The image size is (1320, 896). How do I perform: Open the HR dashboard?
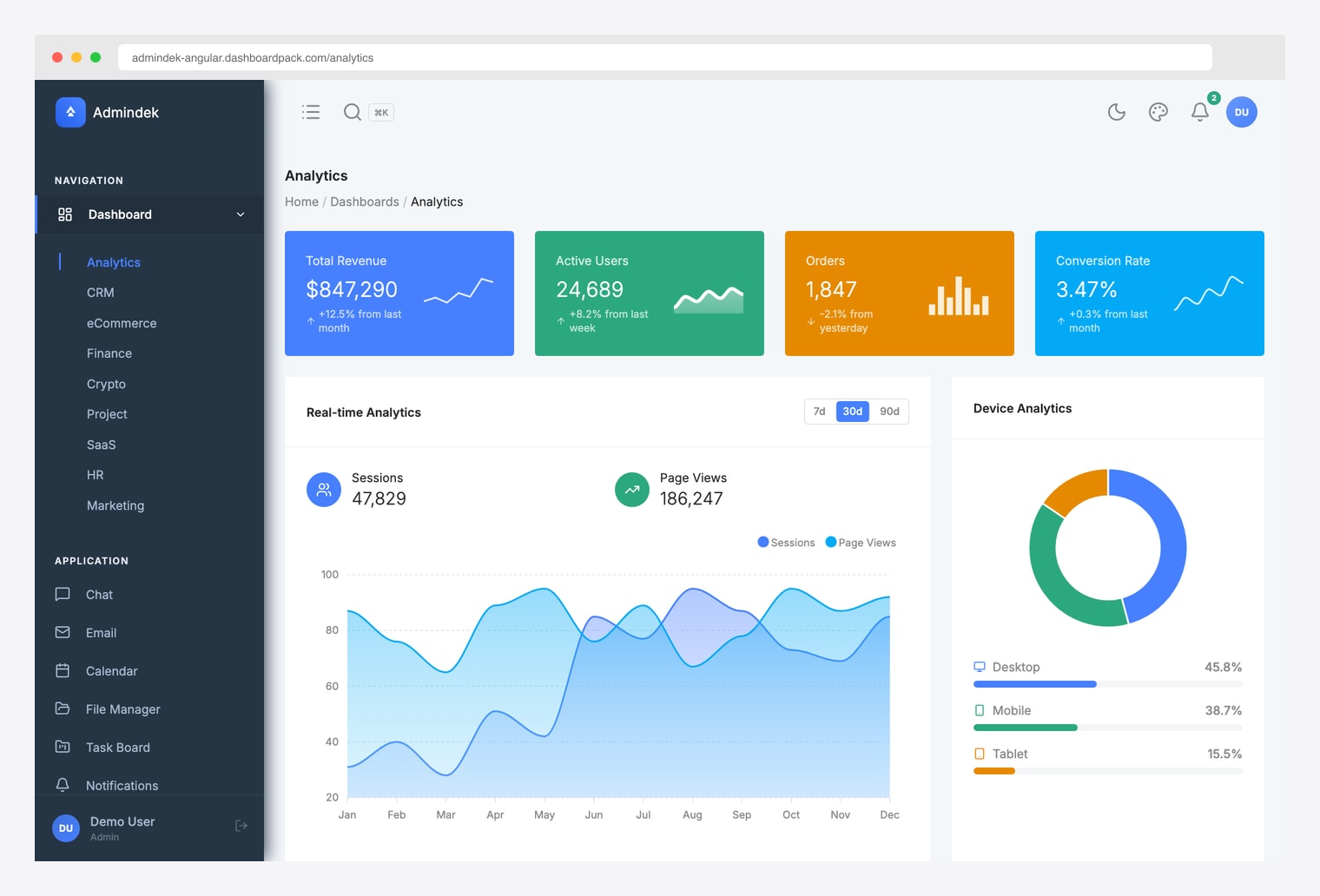95,475
